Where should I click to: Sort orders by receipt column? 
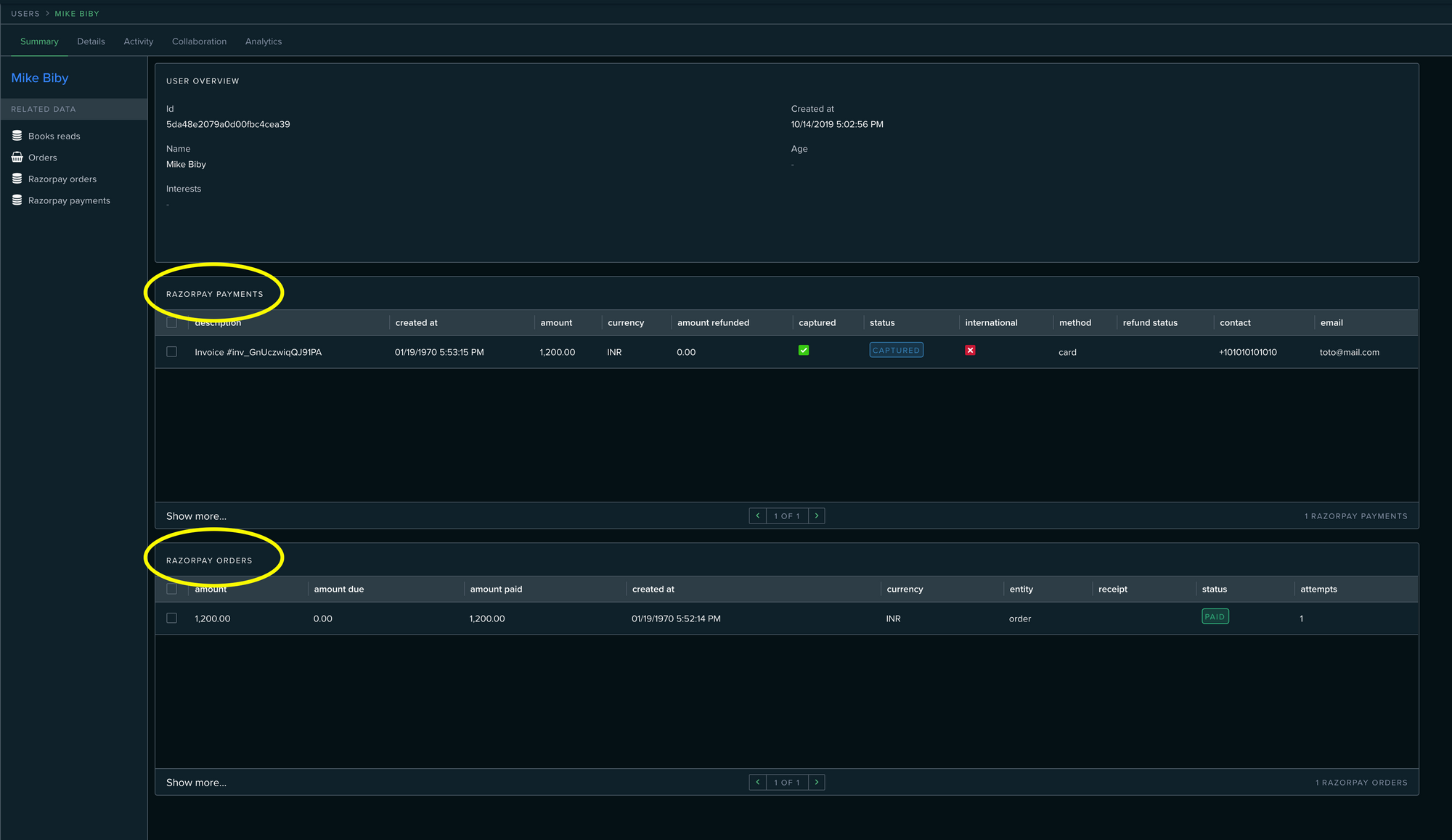tap(1113, 590)
